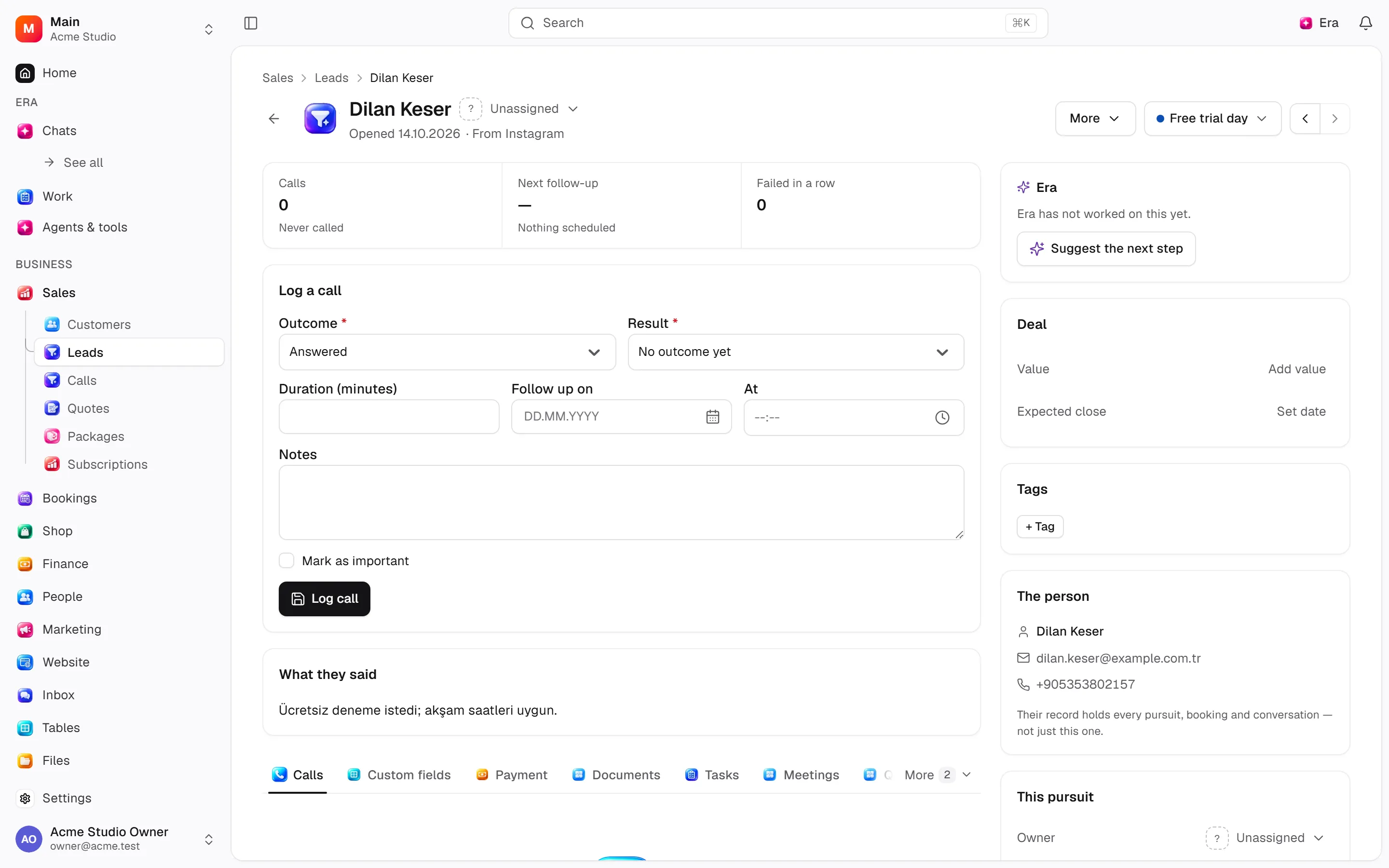Open the Result dropdown showing No outcome yet
Image resolution: width=1389 pixels, height=868 pixels.
(x=795, y=352)
